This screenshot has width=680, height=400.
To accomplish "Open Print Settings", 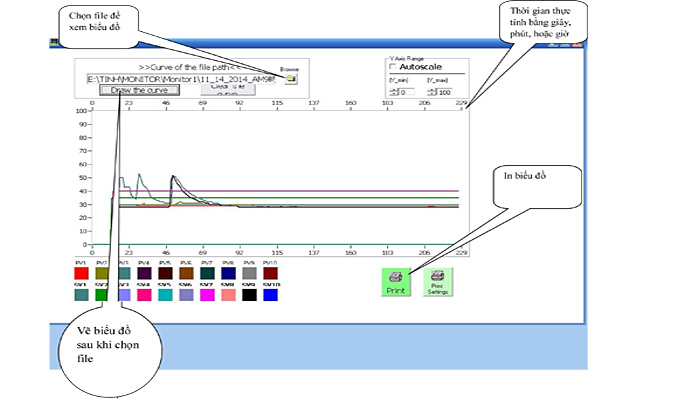I will (437, 281).
